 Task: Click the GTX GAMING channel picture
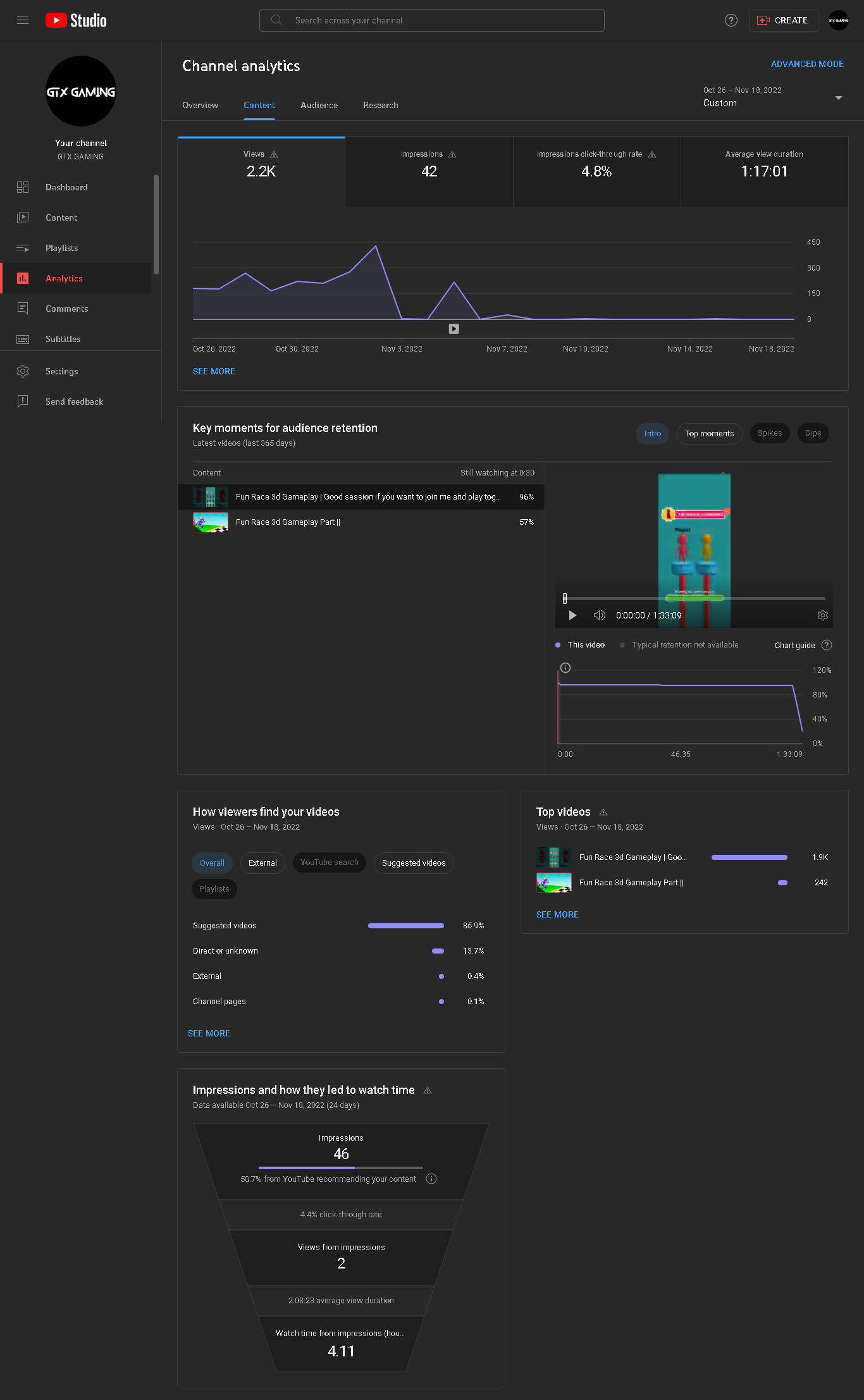pyautogui.click(x=81, y=92)
